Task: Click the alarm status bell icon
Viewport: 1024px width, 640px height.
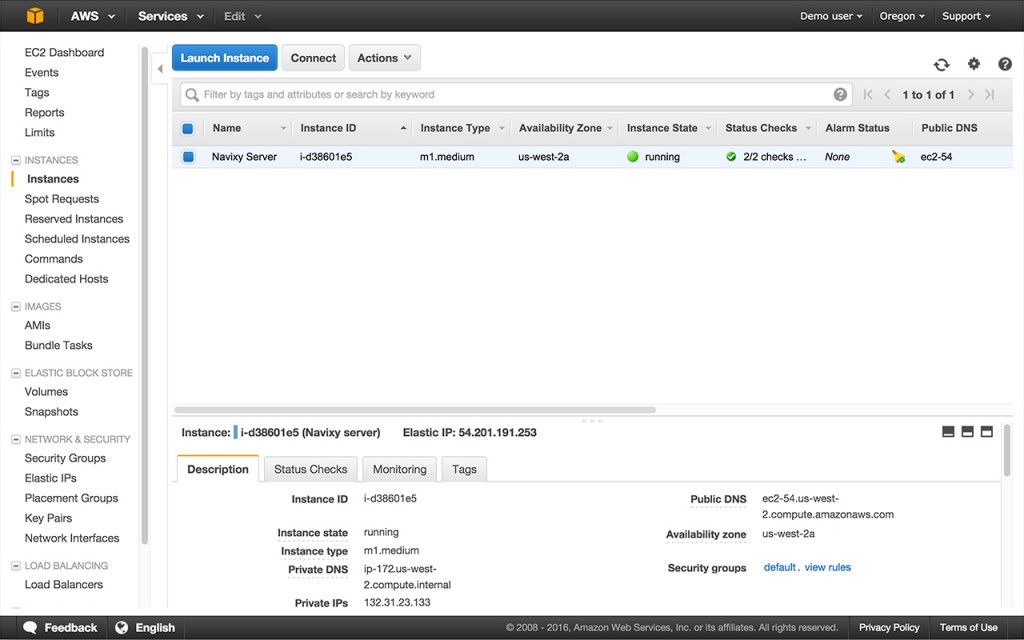Action: [x=899, y=157]
